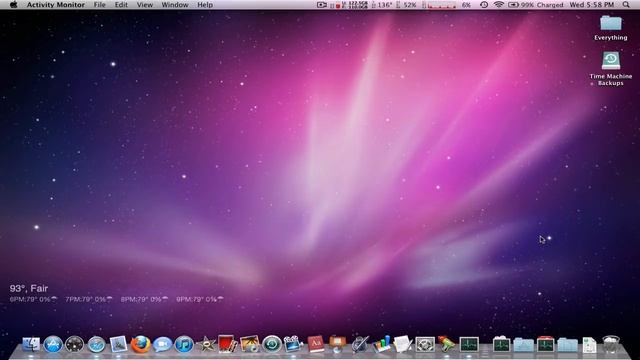Viewport: 640px width, 360px height.
Task: Open the Help menu
Action: pos(205,5)
